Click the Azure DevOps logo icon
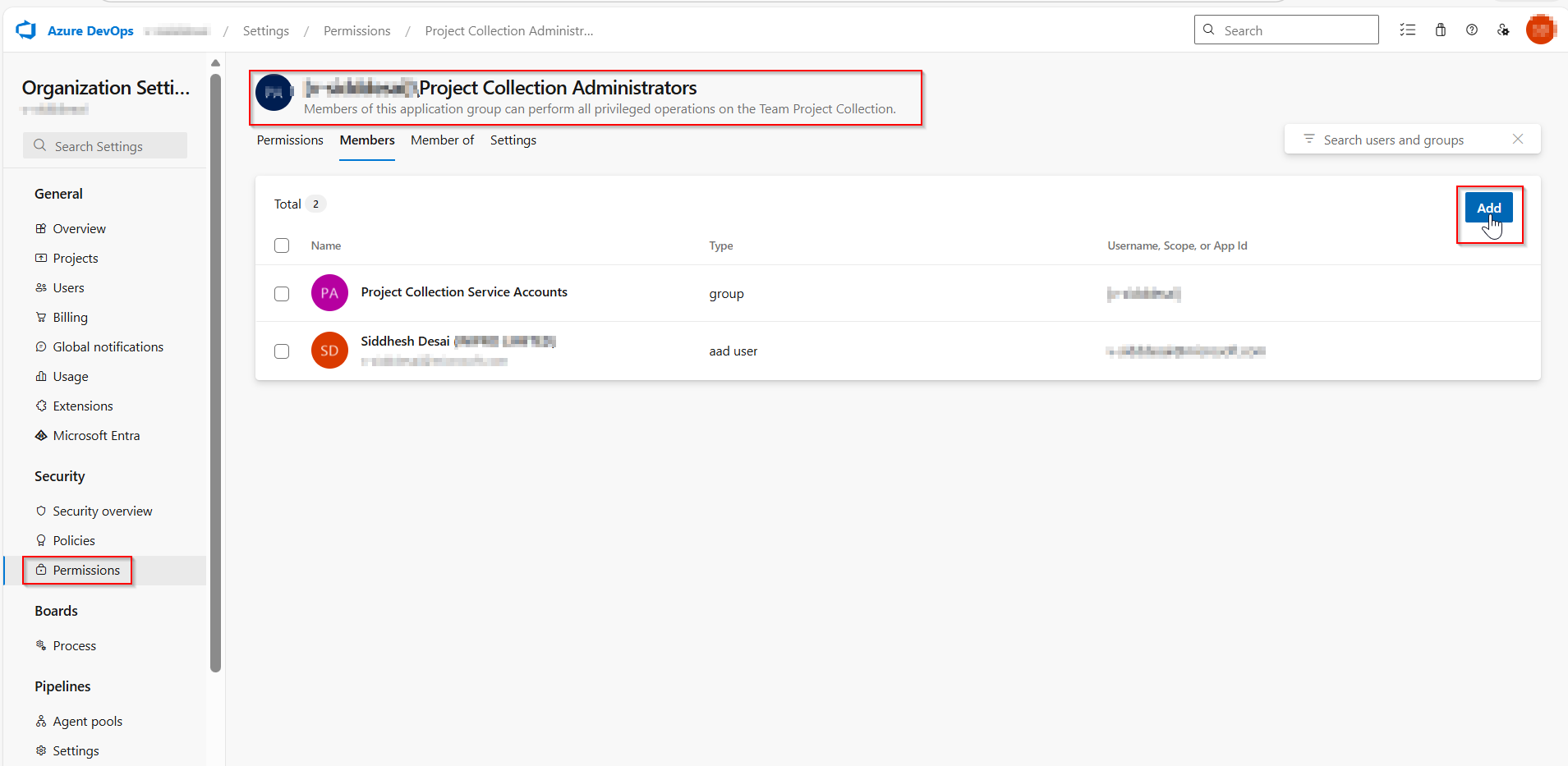 26,30
